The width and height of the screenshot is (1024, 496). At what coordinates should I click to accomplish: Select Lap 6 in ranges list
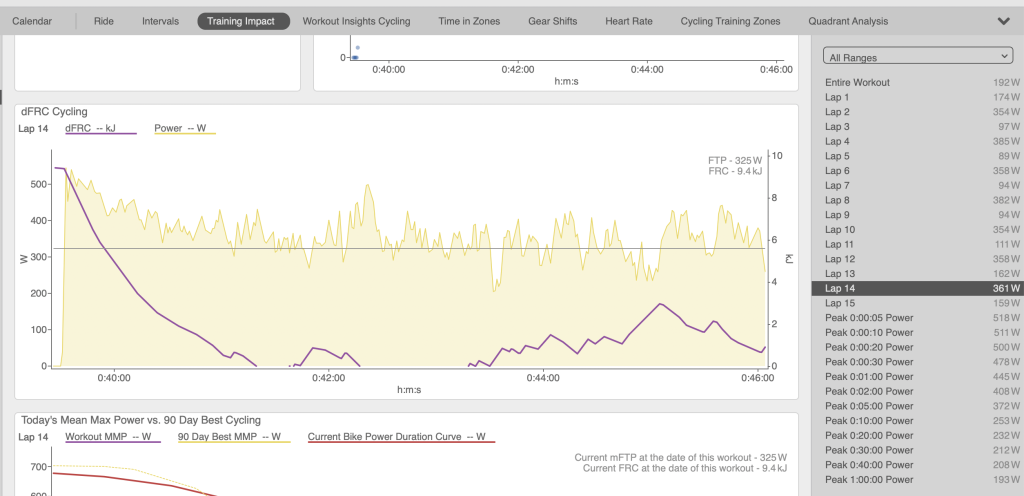918,170
